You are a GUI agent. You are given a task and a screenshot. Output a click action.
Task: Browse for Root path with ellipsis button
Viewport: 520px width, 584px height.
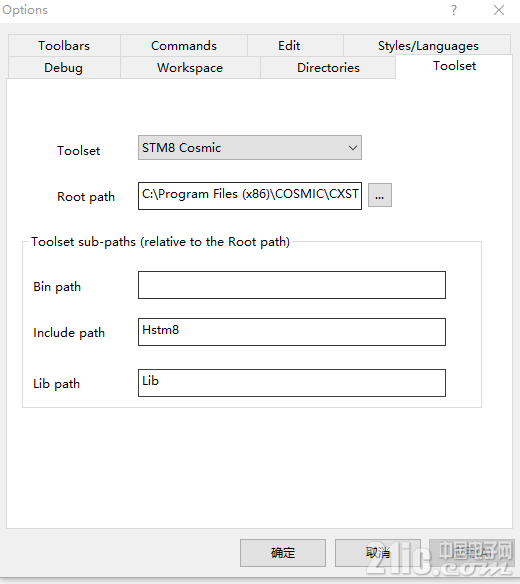coord(380,195)
